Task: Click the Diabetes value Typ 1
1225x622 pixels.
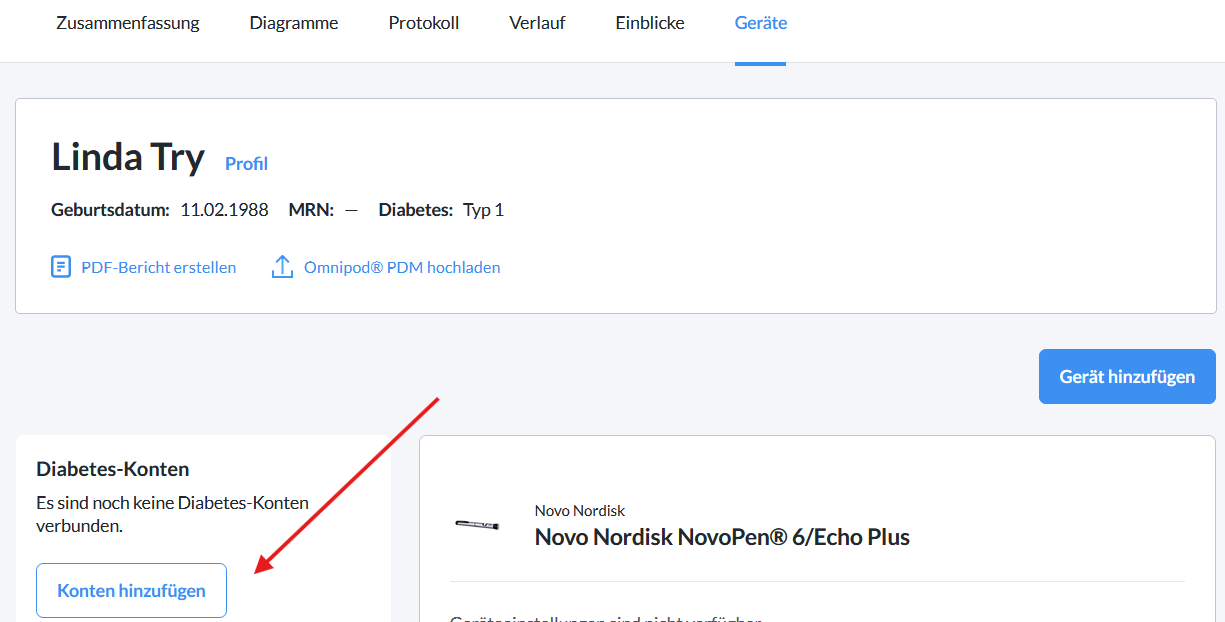Action: click(483, 210)
